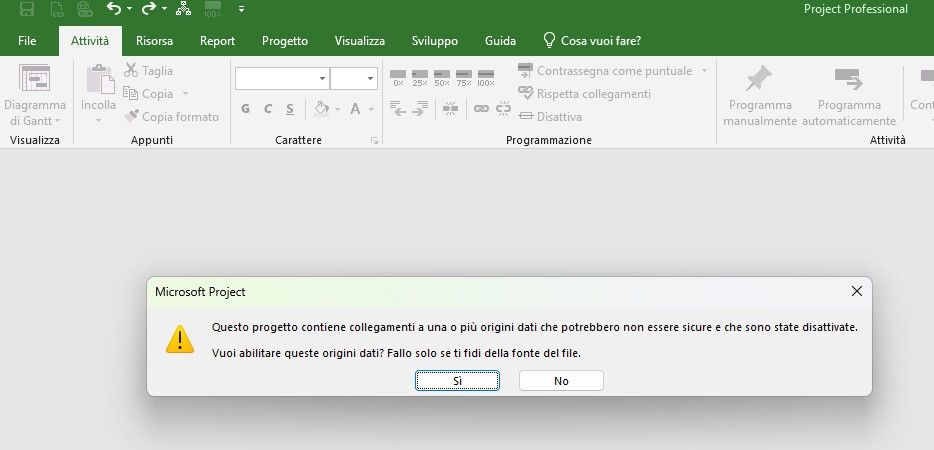Click the Save icon in quick access toolbar
Screen dimensions: 934x450
pos(27,9)
